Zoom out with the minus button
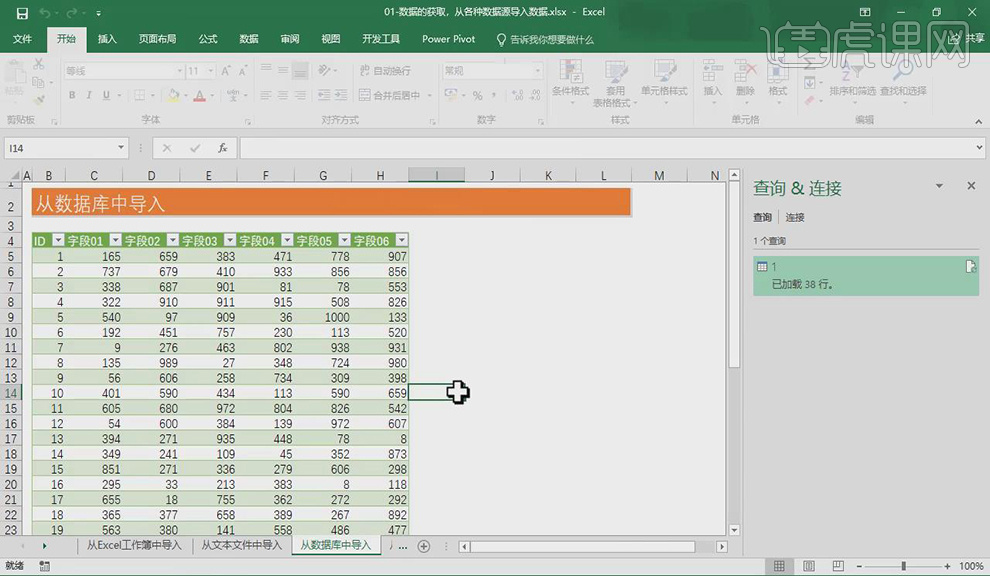 [x=859, y=566]
